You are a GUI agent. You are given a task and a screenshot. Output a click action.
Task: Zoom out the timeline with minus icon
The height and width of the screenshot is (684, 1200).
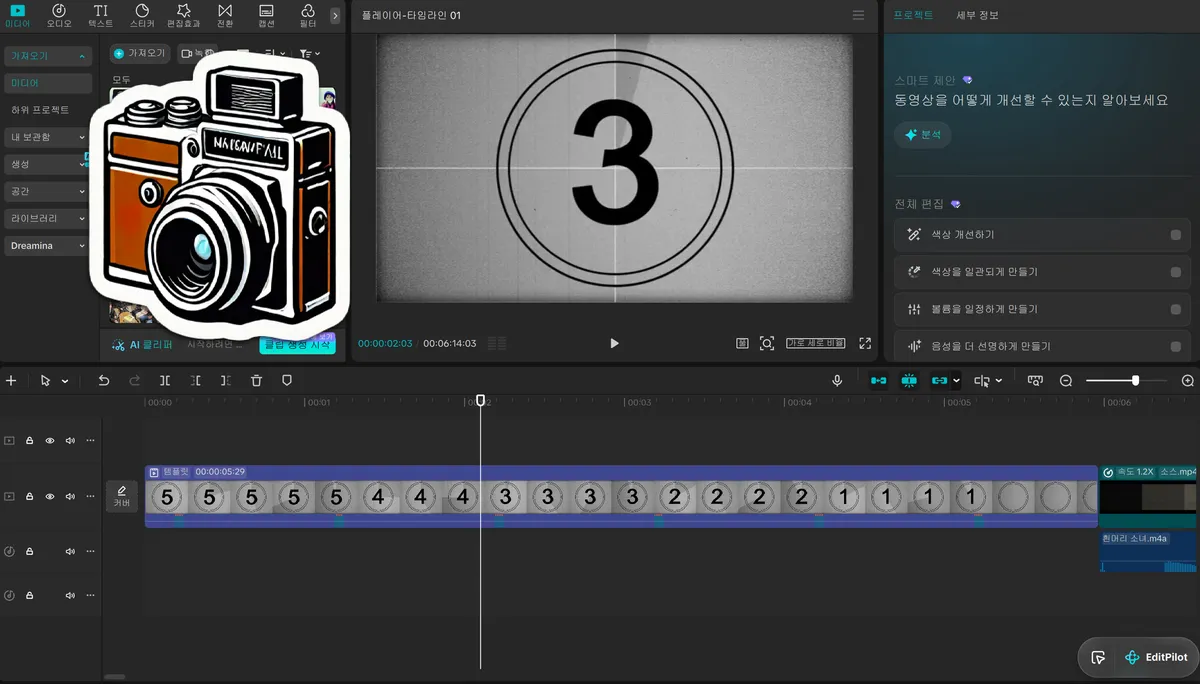click(x=1066, y=381)
